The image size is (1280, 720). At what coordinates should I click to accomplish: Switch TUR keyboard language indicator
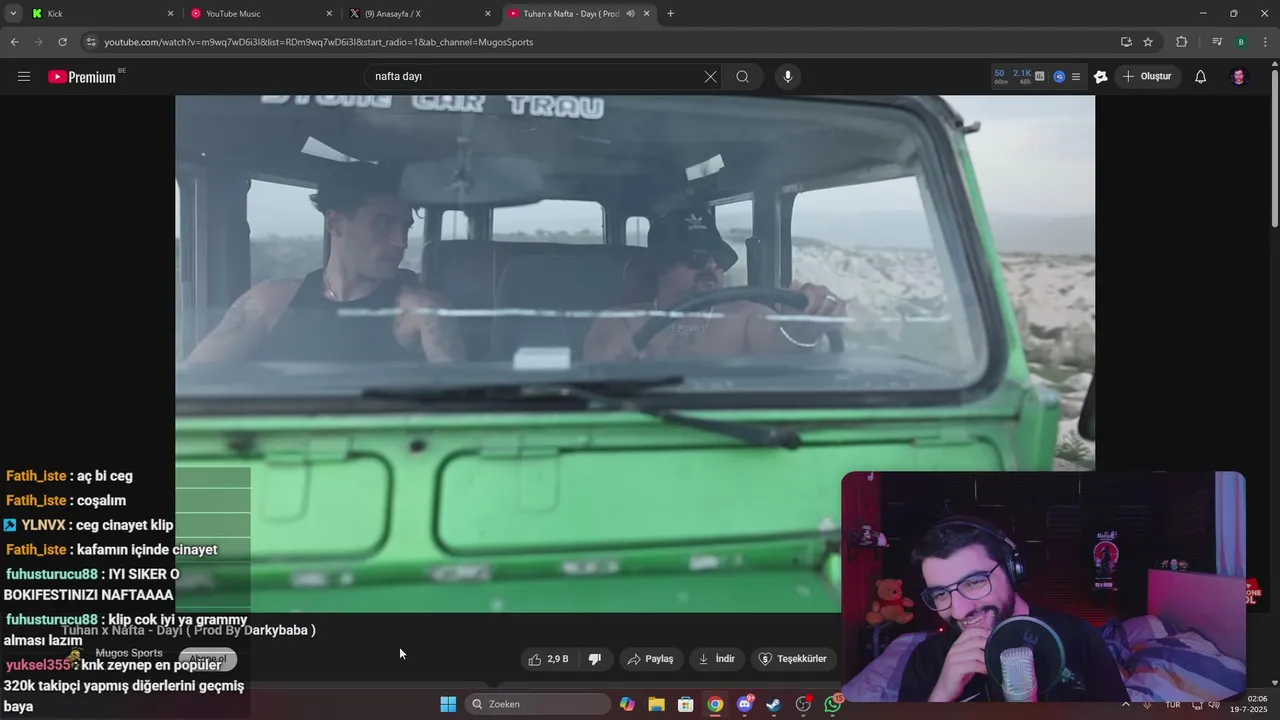click(1173, 704)
